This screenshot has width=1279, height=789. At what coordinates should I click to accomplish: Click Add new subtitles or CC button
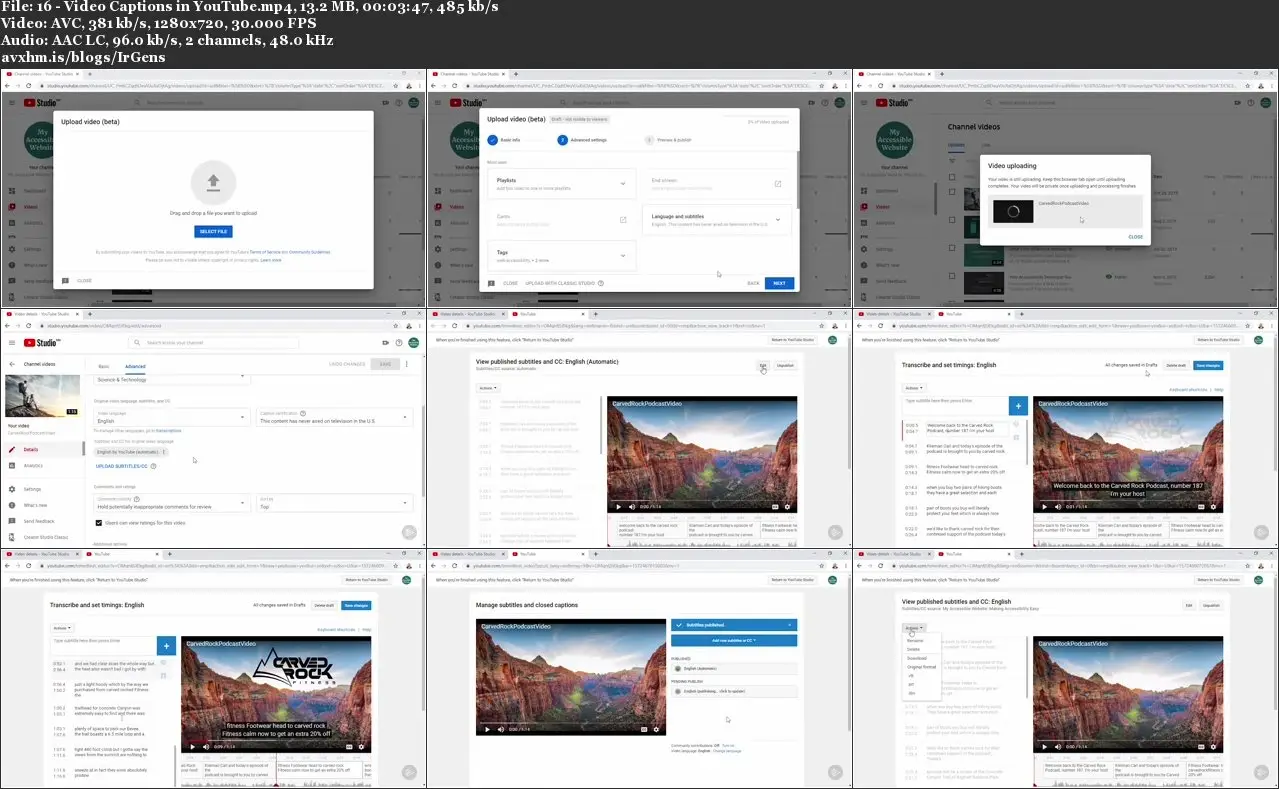pos(733,640)
